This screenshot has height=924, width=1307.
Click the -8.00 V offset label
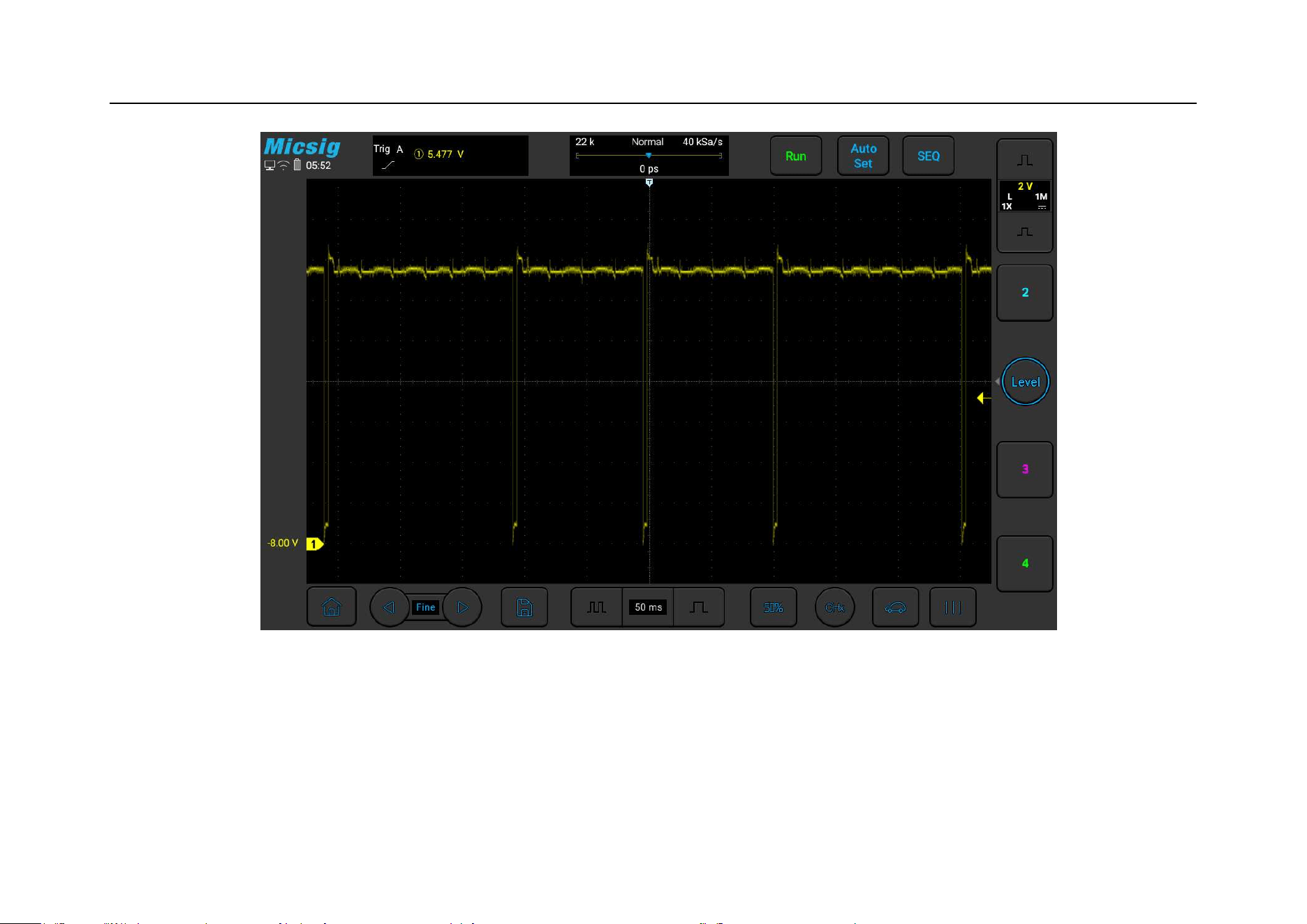point(283,543)
